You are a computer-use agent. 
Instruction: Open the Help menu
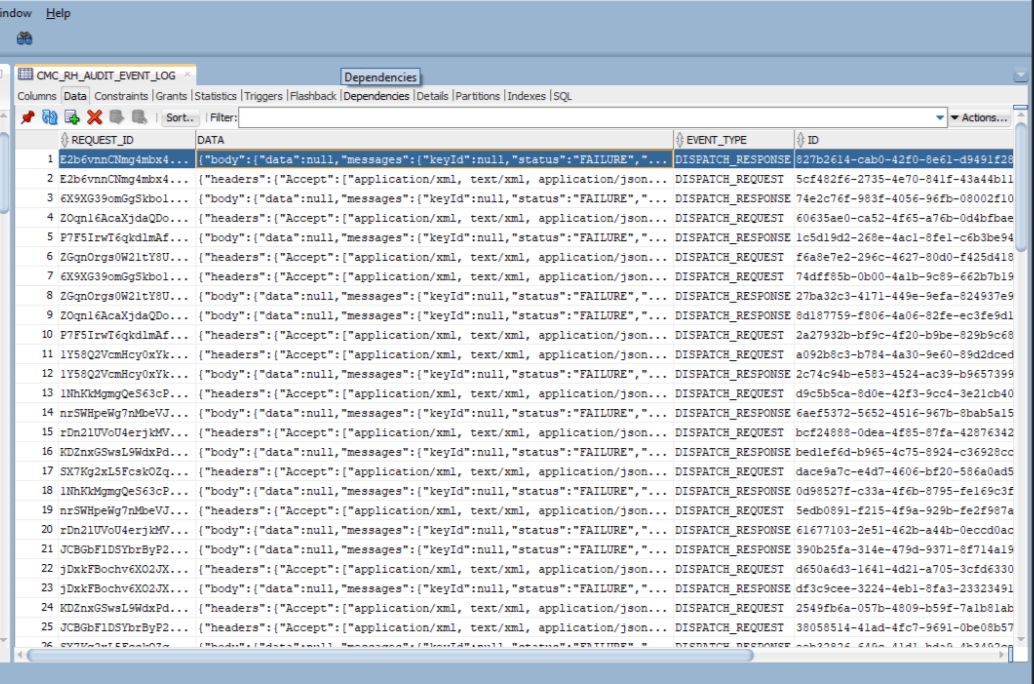(x=58, y=13)
